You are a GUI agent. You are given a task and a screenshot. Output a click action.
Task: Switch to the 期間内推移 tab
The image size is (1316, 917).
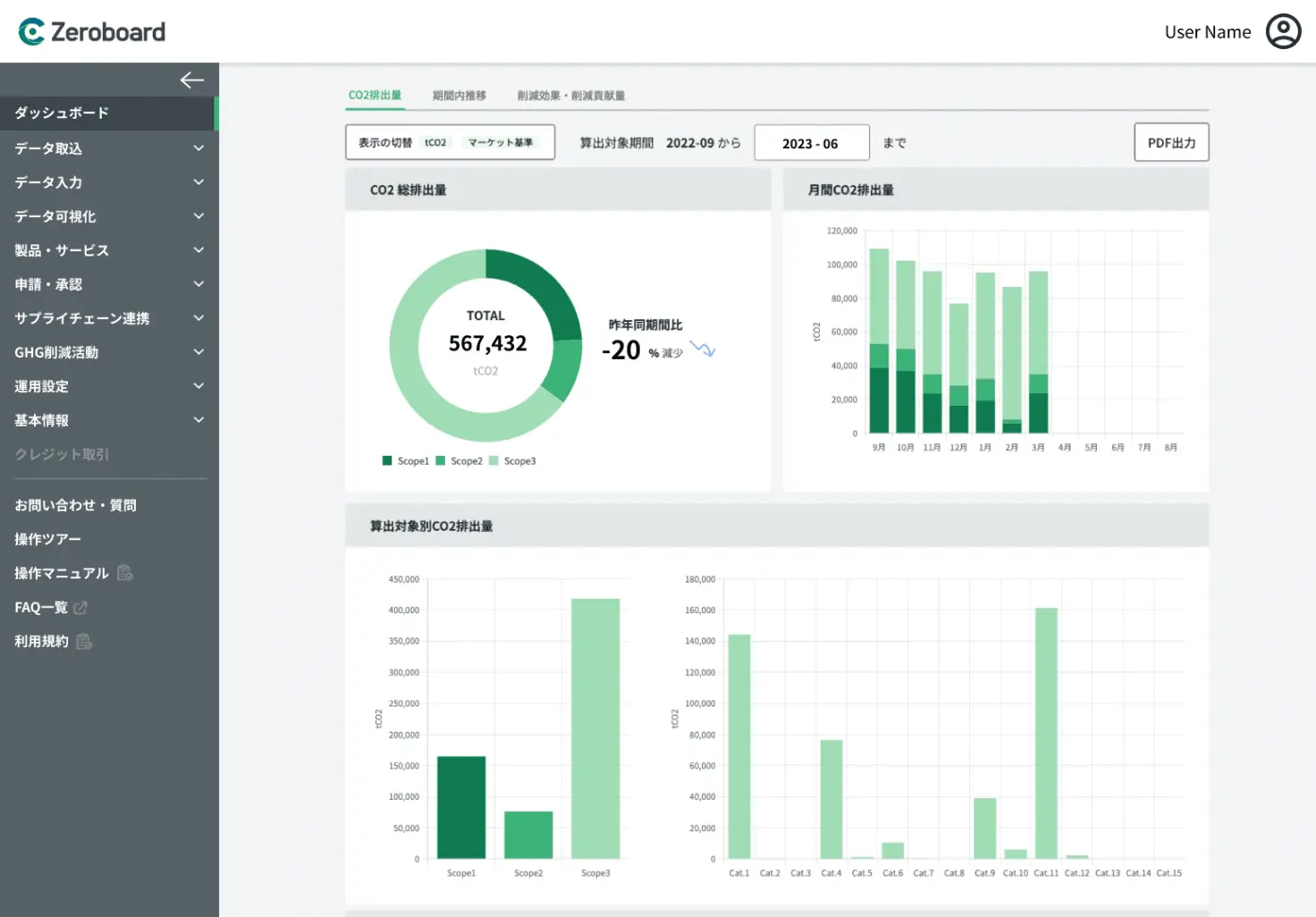pyautogui.click(x=460, y=96)
